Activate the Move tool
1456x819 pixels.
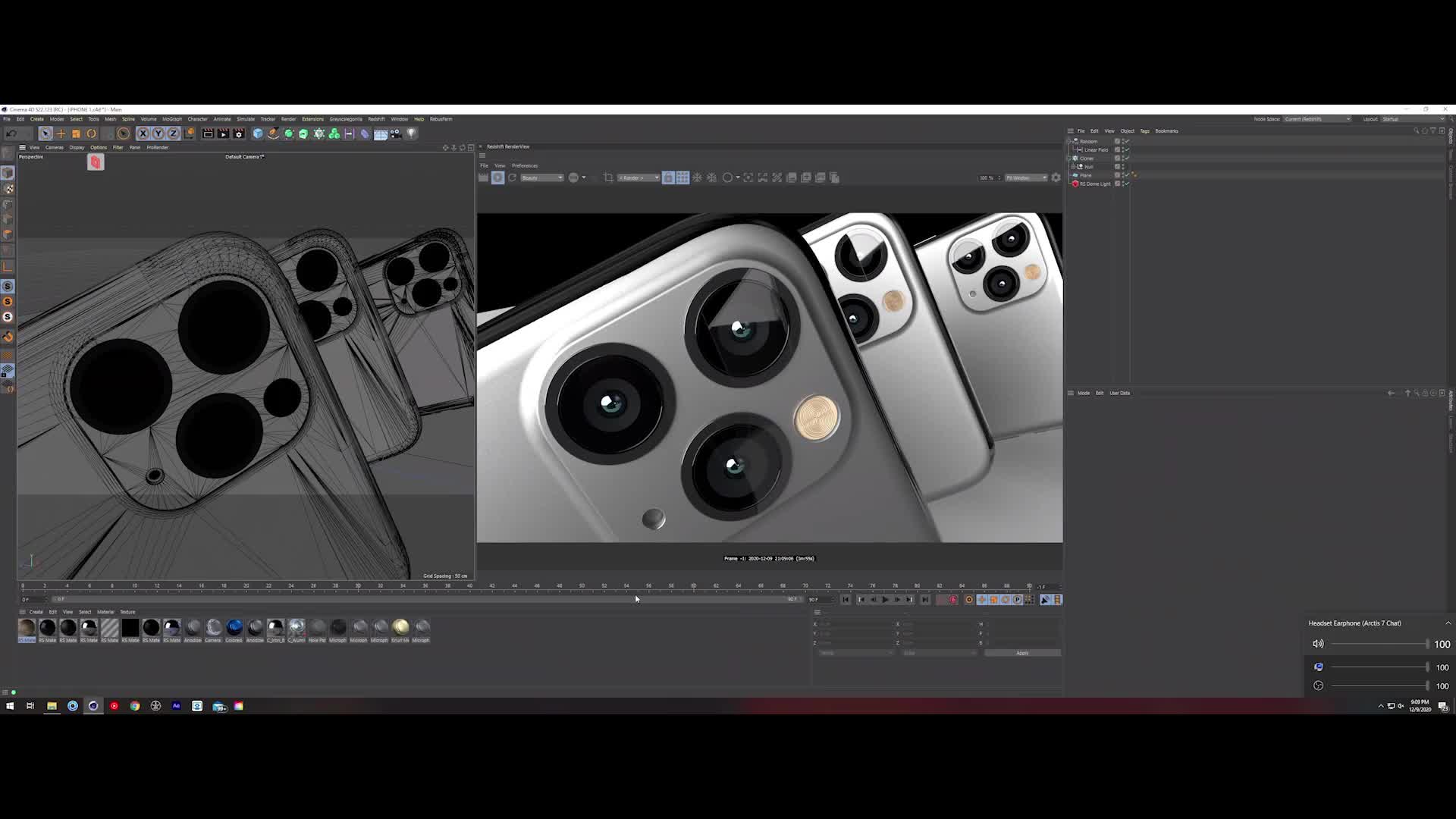(x=61, y=133)
